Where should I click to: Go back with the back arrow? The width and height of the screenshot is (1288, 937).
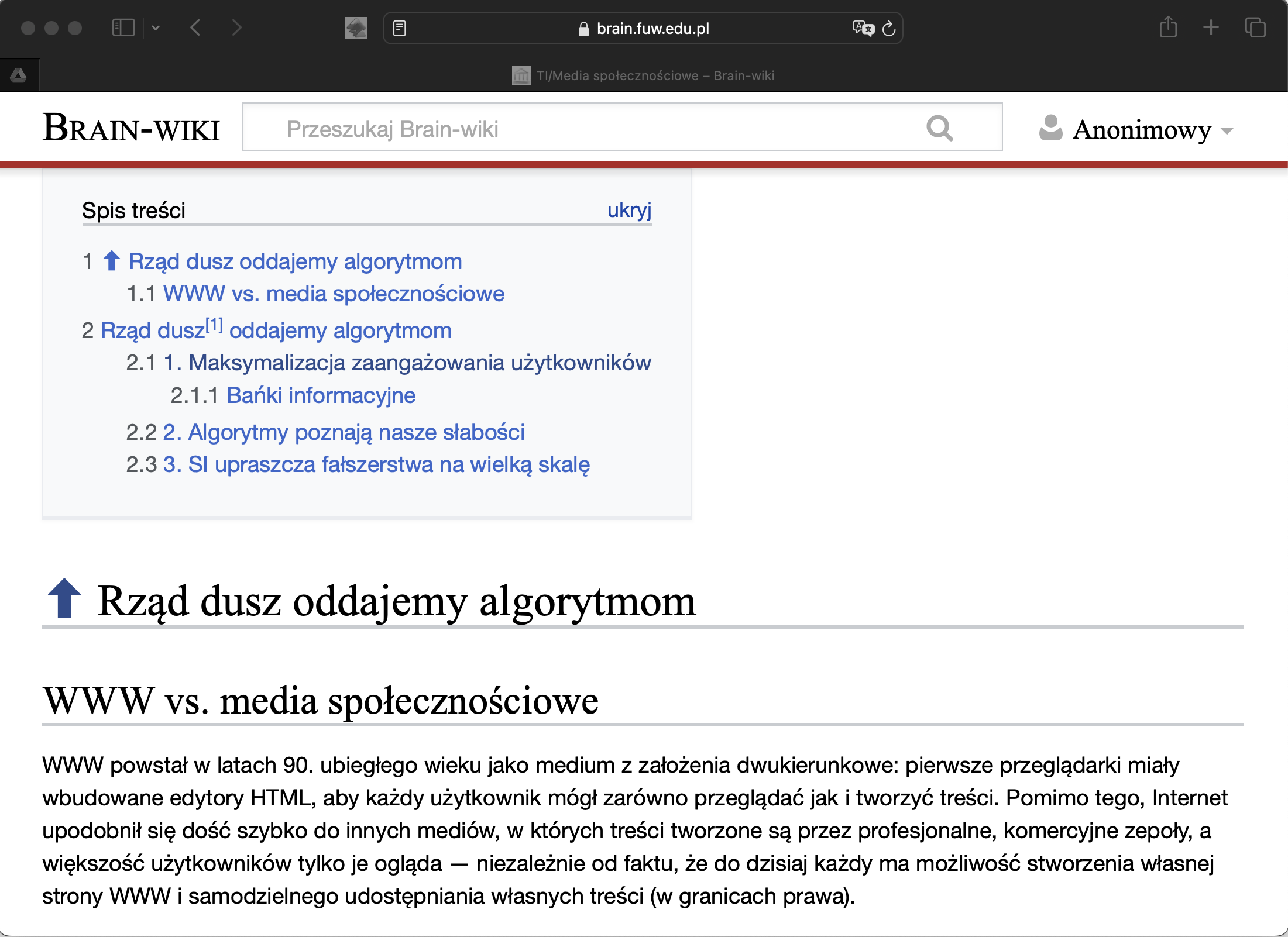pyautogui.click(x=195, y=27)
